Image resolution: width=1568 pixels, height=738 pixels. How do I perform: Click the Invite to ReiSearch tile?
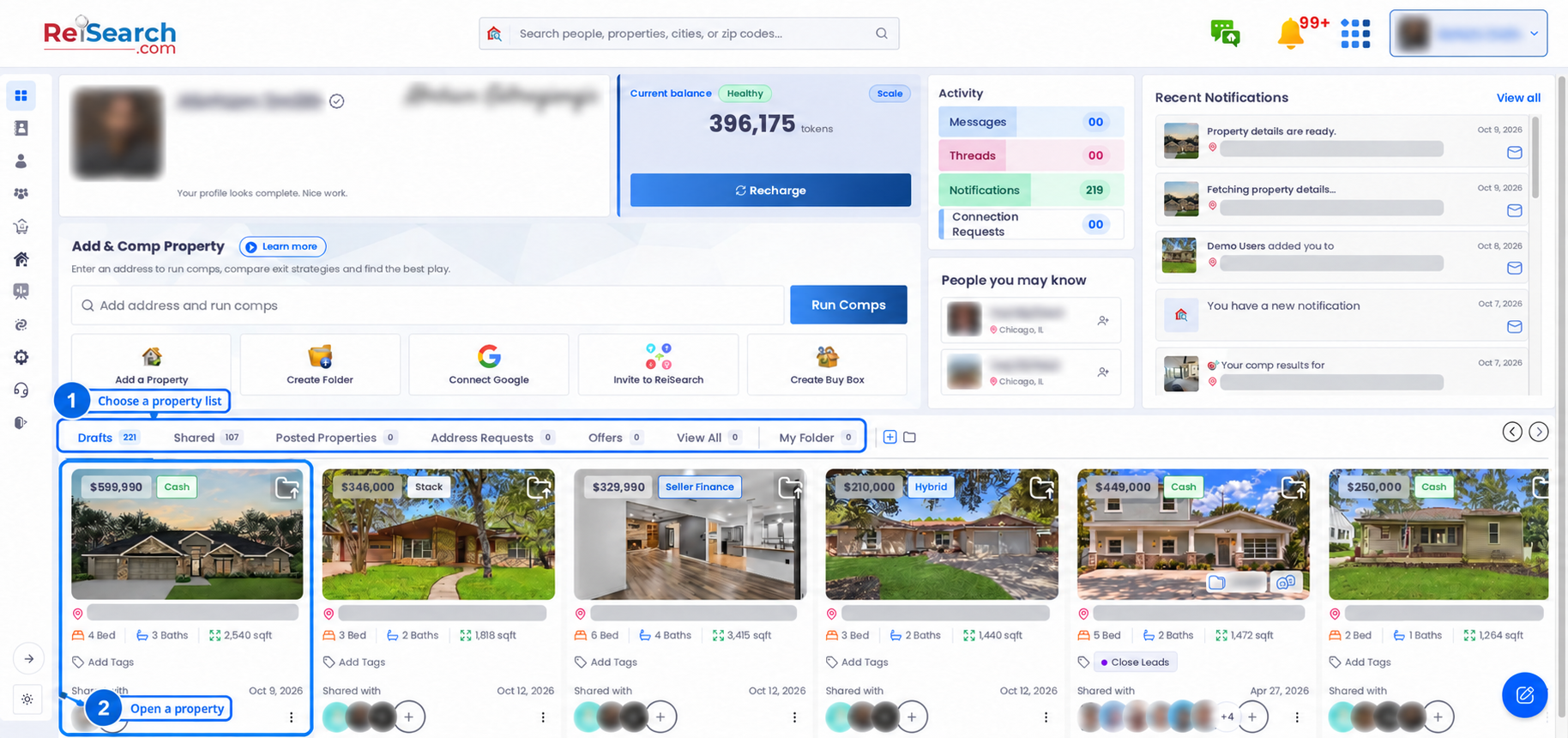pyautogui.click(x=658, y=364)
